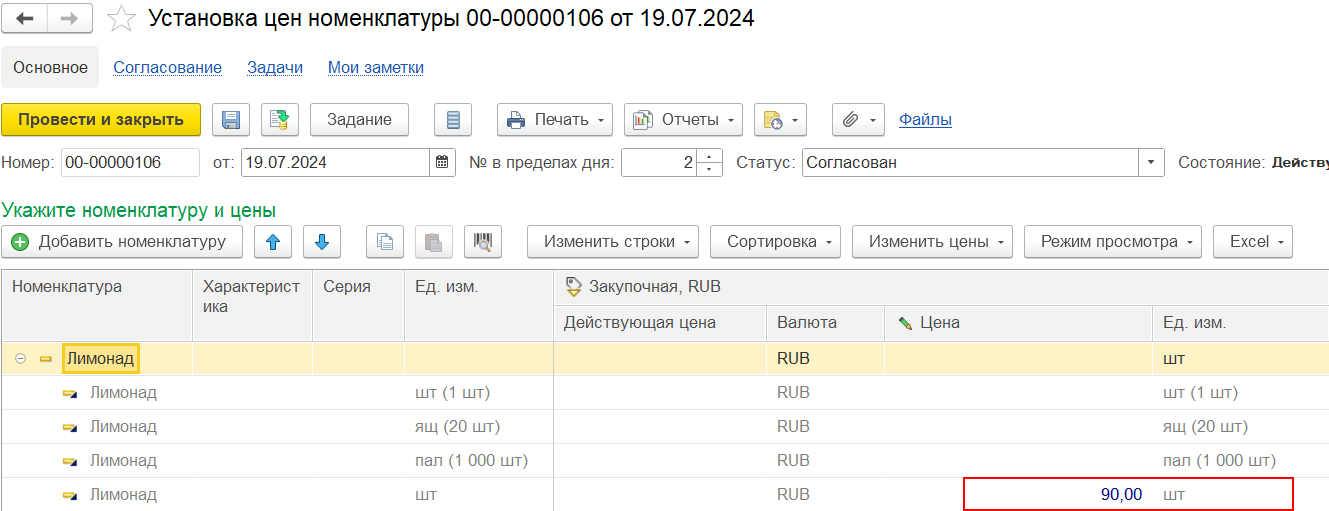Image resolution: width=1329 pixels, height=511 pixels.
Task: Open the Мои заметки tab
Action: click(x=375, y=68)
